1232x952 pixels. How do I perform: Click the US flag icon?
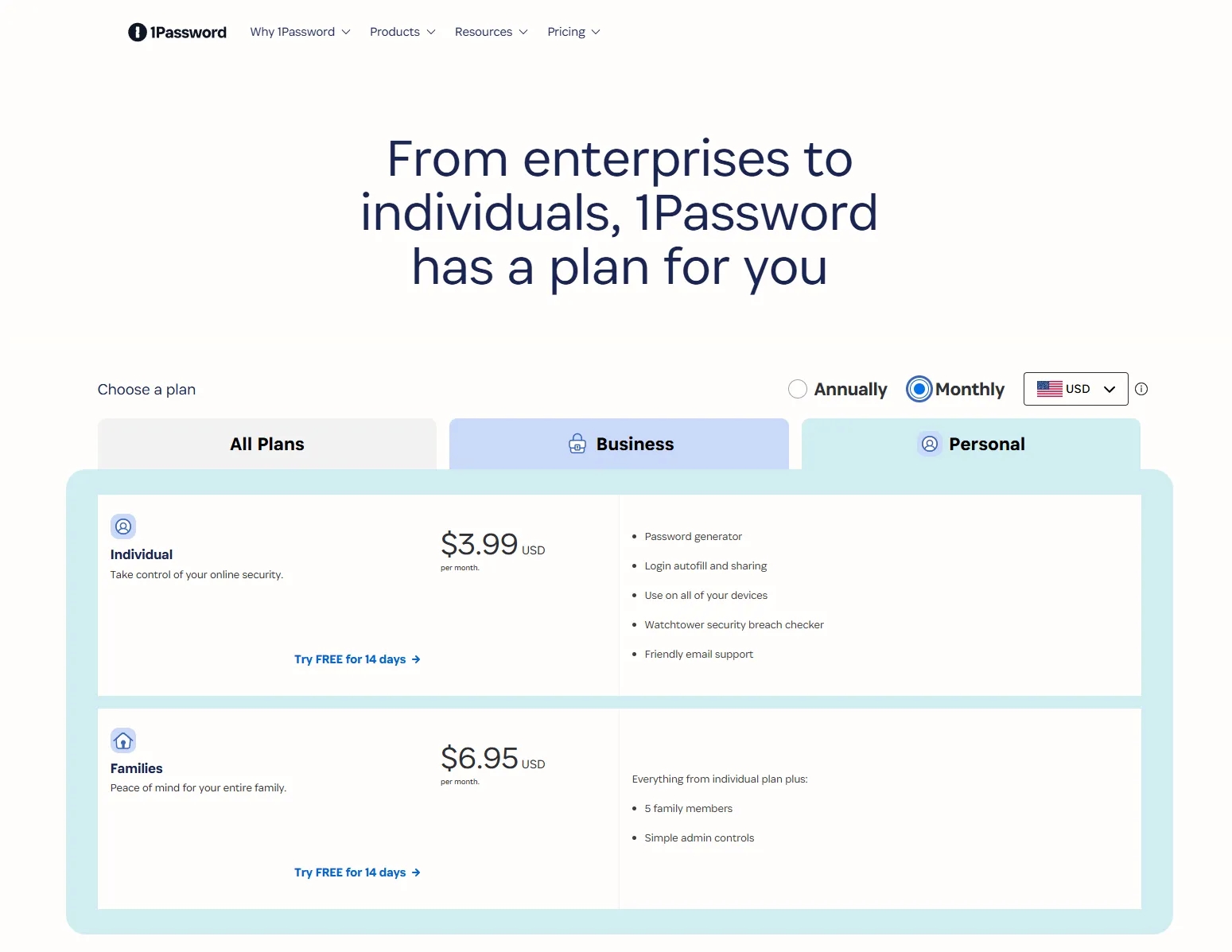1049,389
